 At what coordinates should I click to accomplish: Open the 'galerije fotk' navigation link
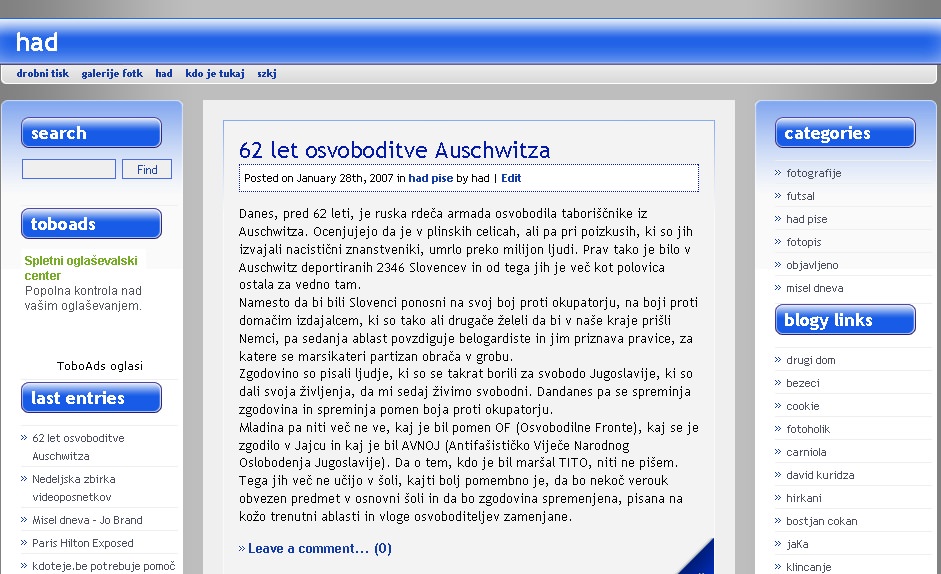(x=112, y=74)
